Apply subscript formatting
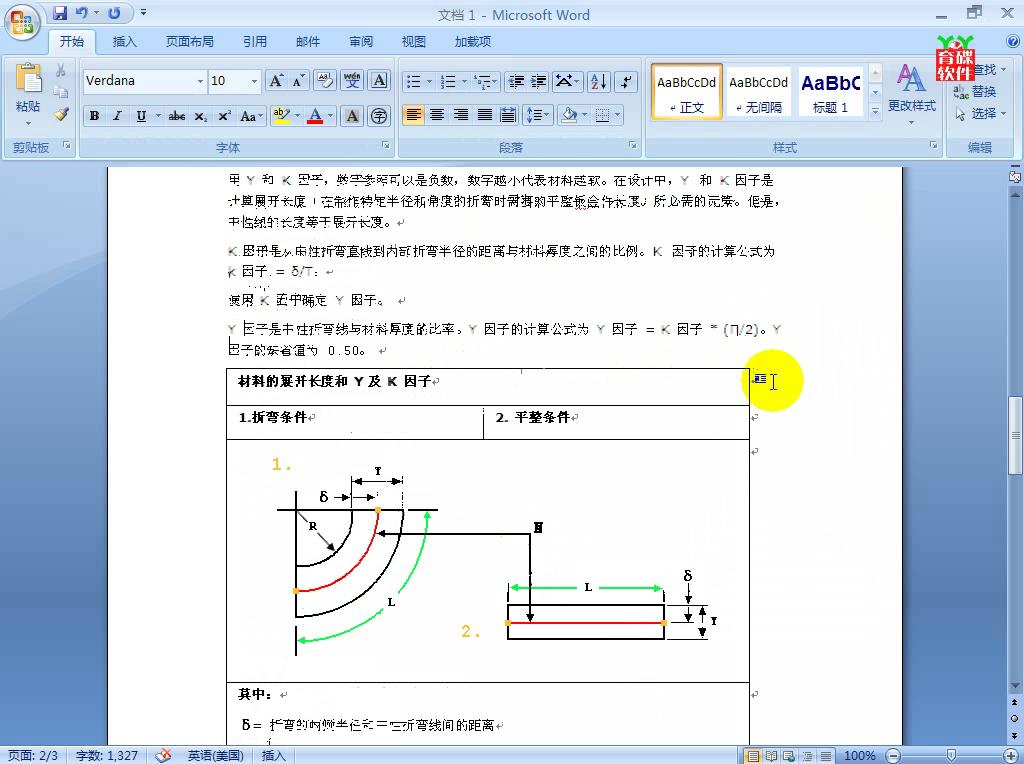 tap(200, 116)
